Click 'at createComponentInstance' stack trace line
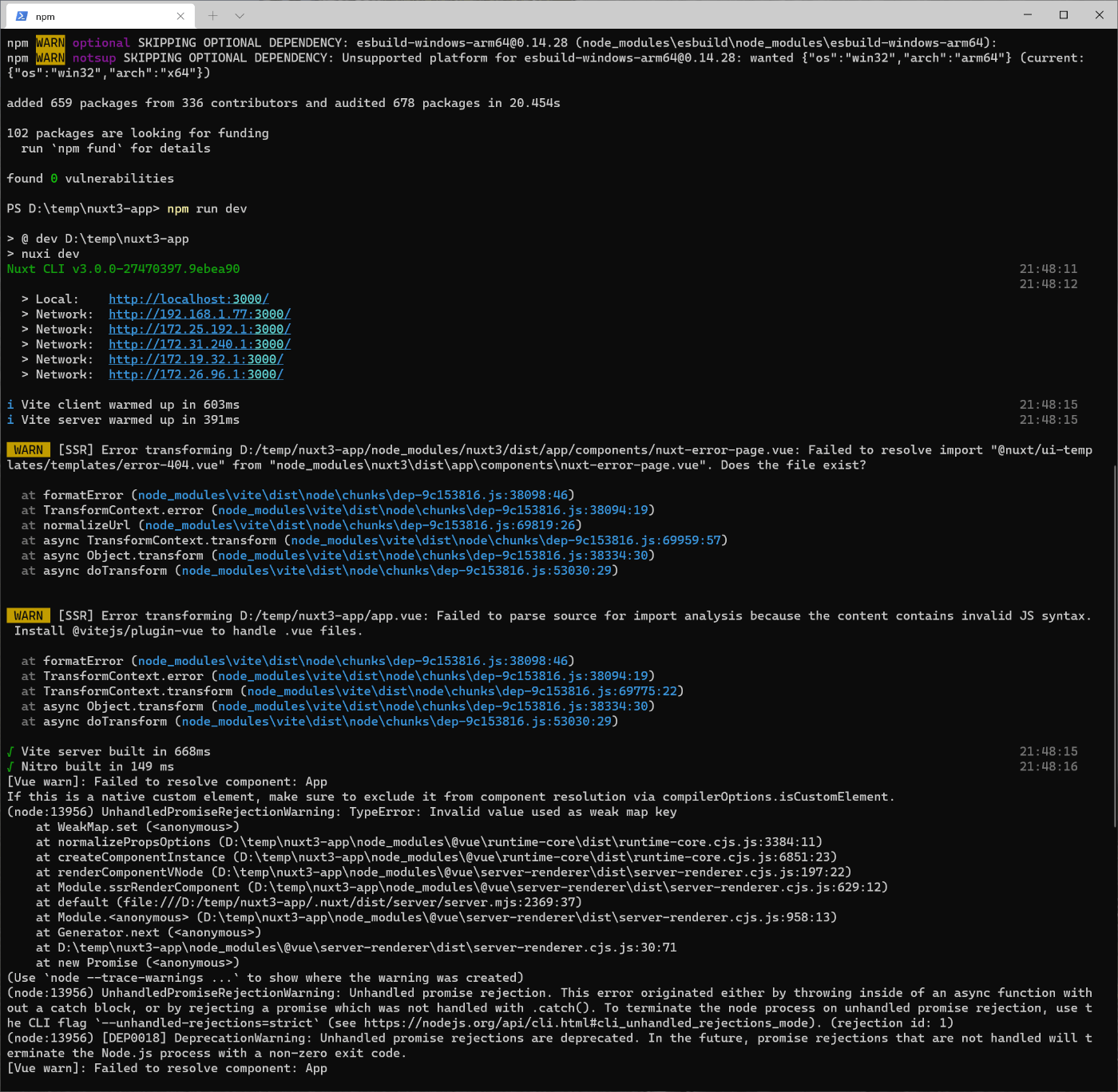This screenshot has height=1092, width=1118. tap(436, 857)
